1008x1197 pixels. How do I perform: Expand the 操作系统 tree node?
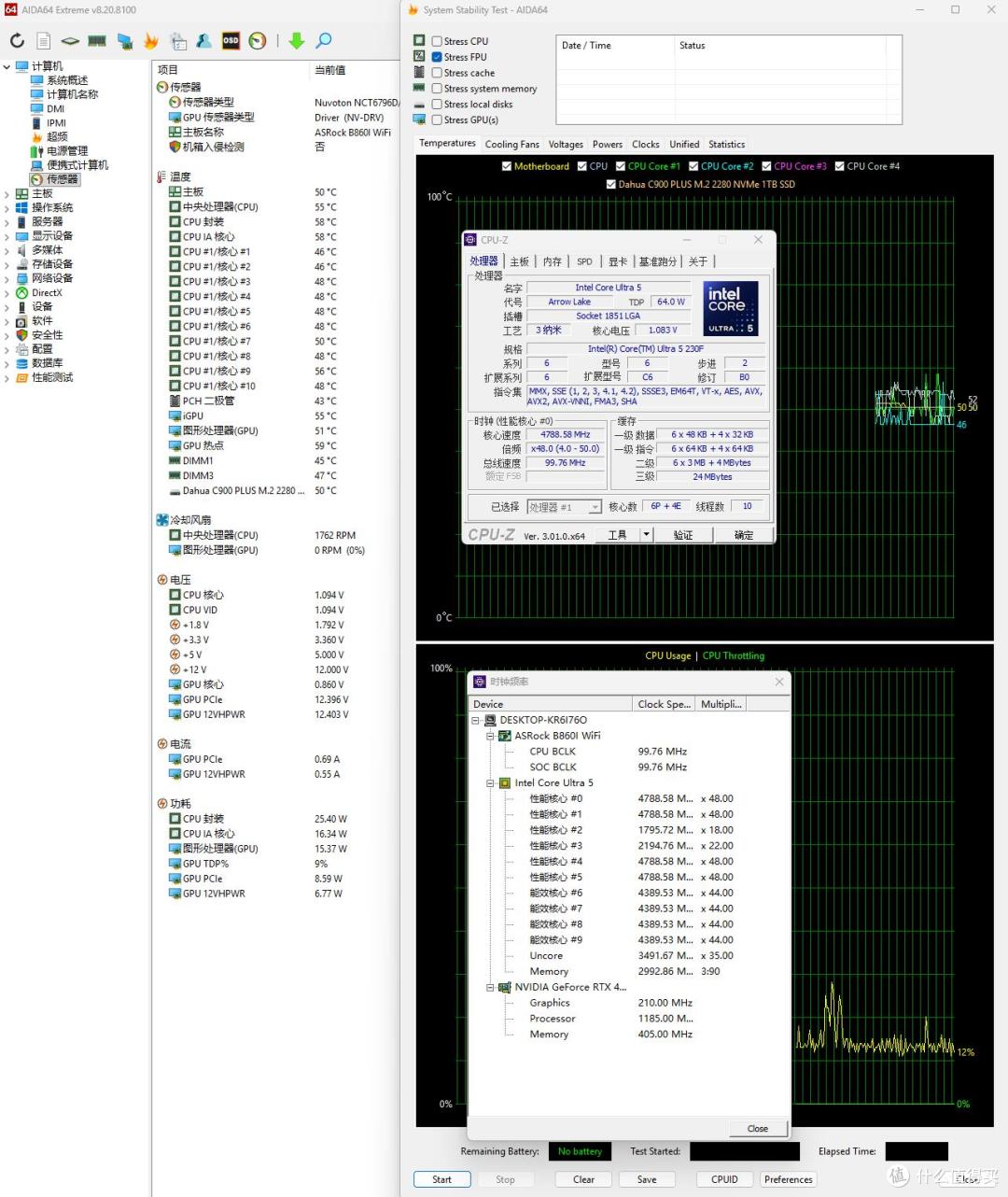(7, 208)
